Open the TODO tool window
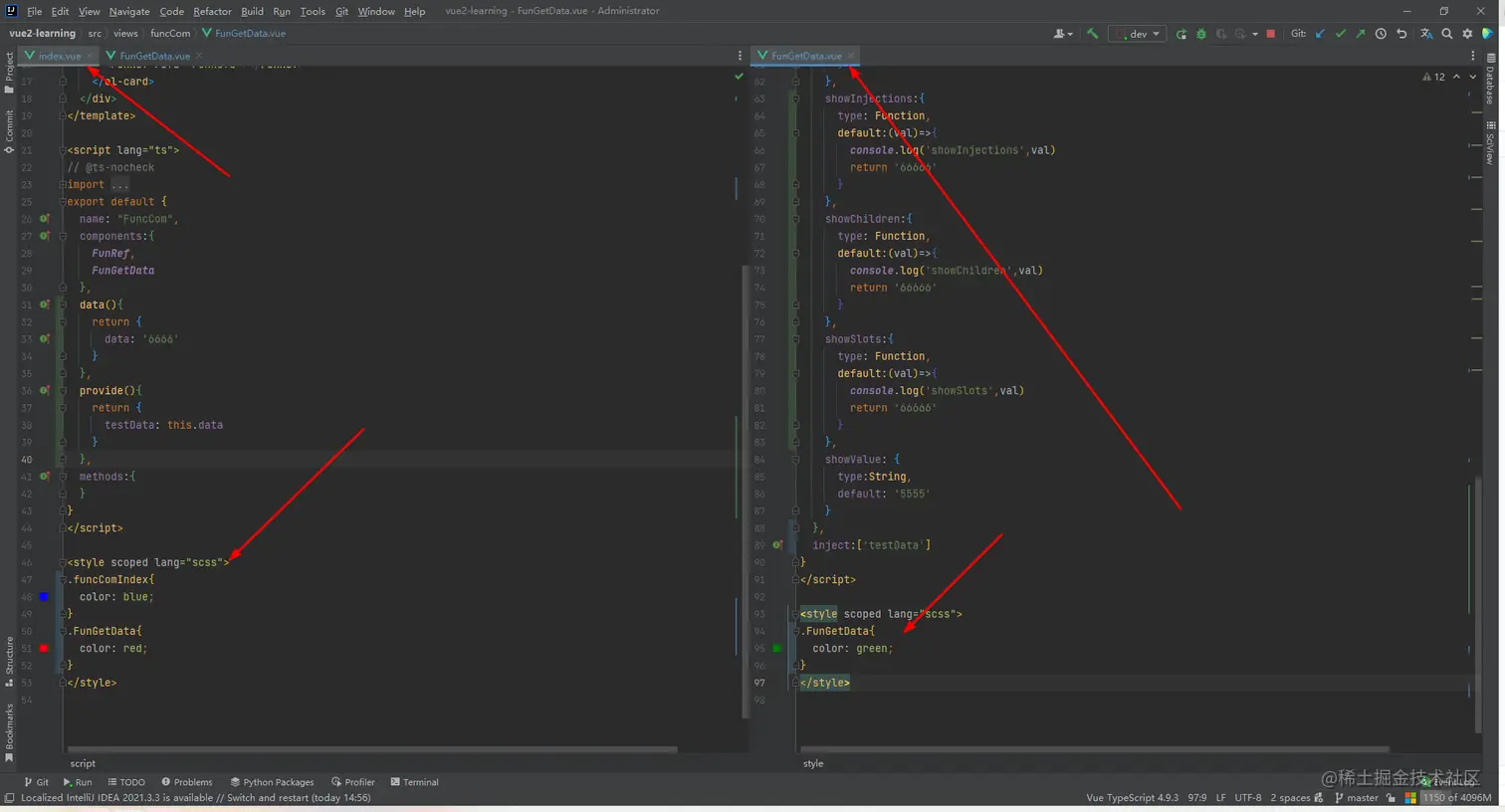 pos(126,782)
